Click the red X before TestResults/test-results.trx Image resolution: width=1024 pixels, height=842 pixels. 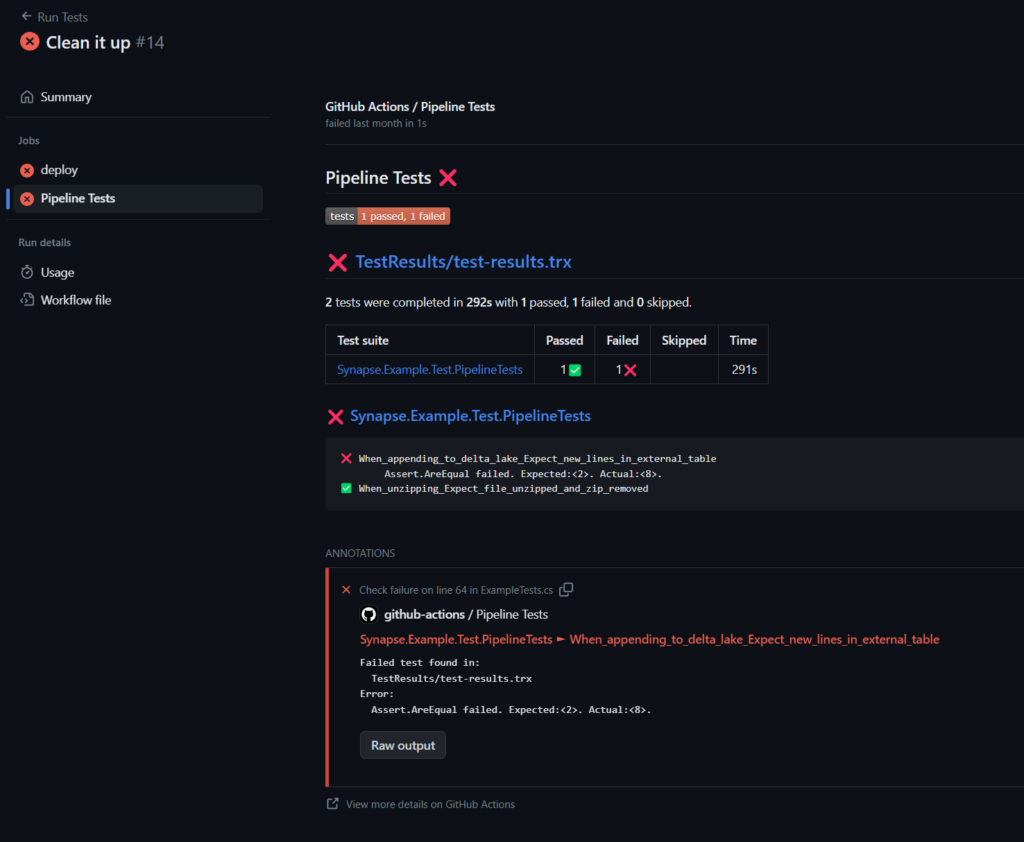coord(338,263)
